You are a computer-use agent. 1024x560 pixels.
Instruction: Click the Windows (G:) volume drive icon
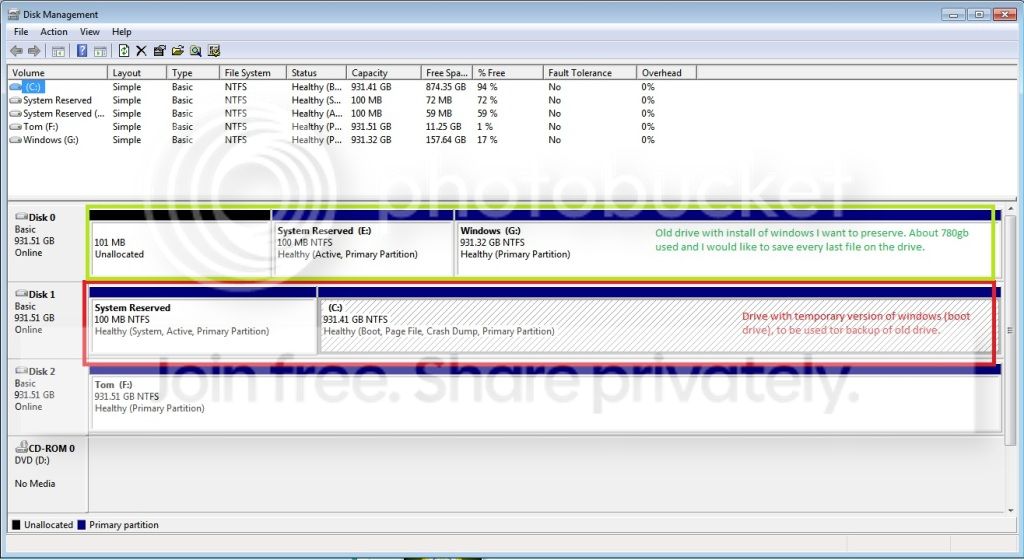click(x=16, y=140)
